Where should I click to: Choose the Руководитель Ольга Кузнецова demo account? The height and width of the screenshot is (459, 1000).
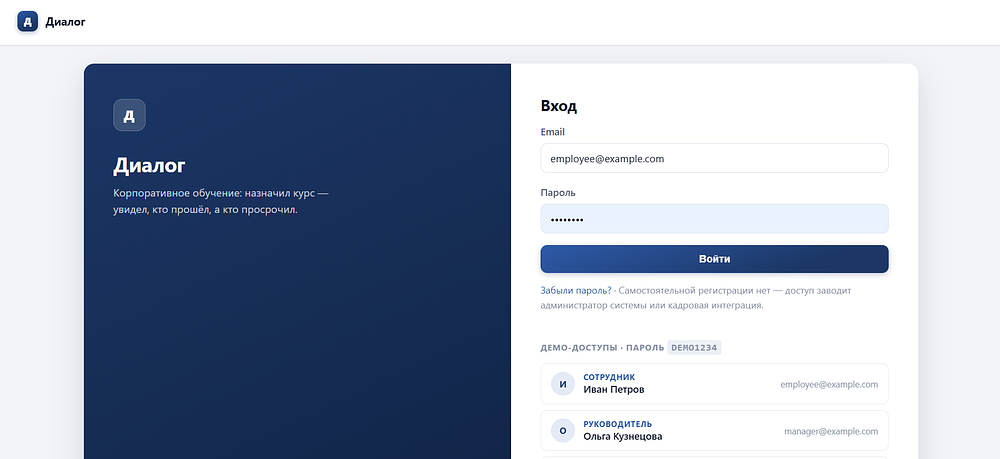pos(714,431)
